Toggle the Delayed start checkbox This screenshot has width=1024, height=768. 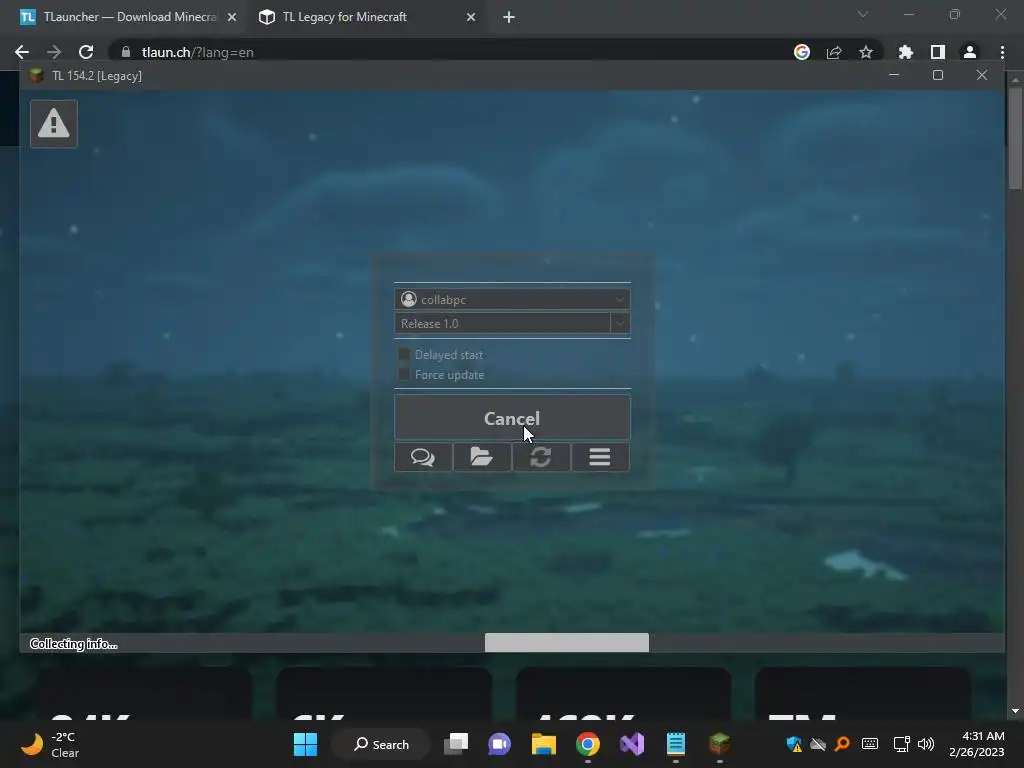tap(404, 354)
